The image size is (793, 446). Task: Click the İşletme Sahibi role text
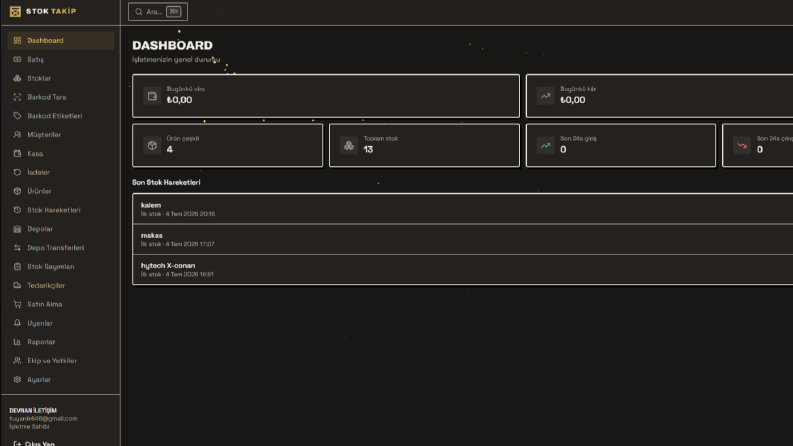(x=29, y=427)
